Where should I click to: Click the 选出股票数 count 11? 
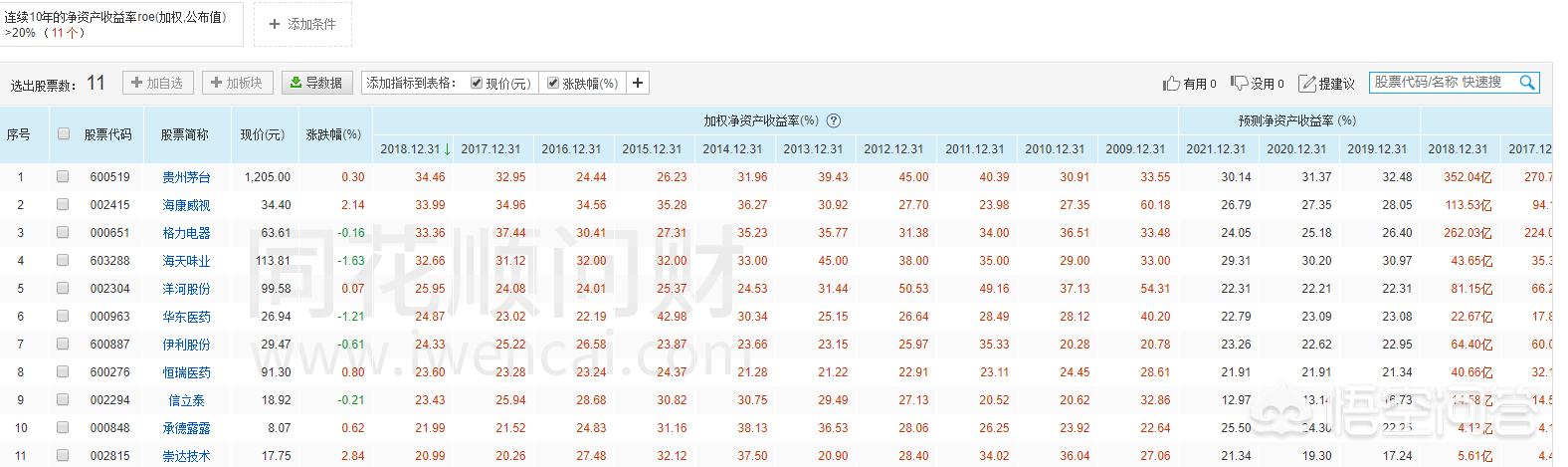96,83
